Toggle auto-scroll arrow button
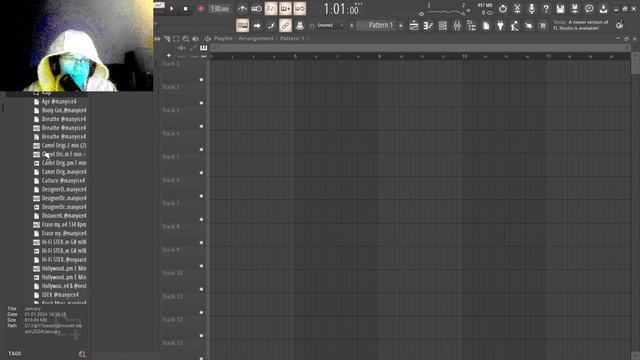Screen dimensions: 640x360 point(257,26)
